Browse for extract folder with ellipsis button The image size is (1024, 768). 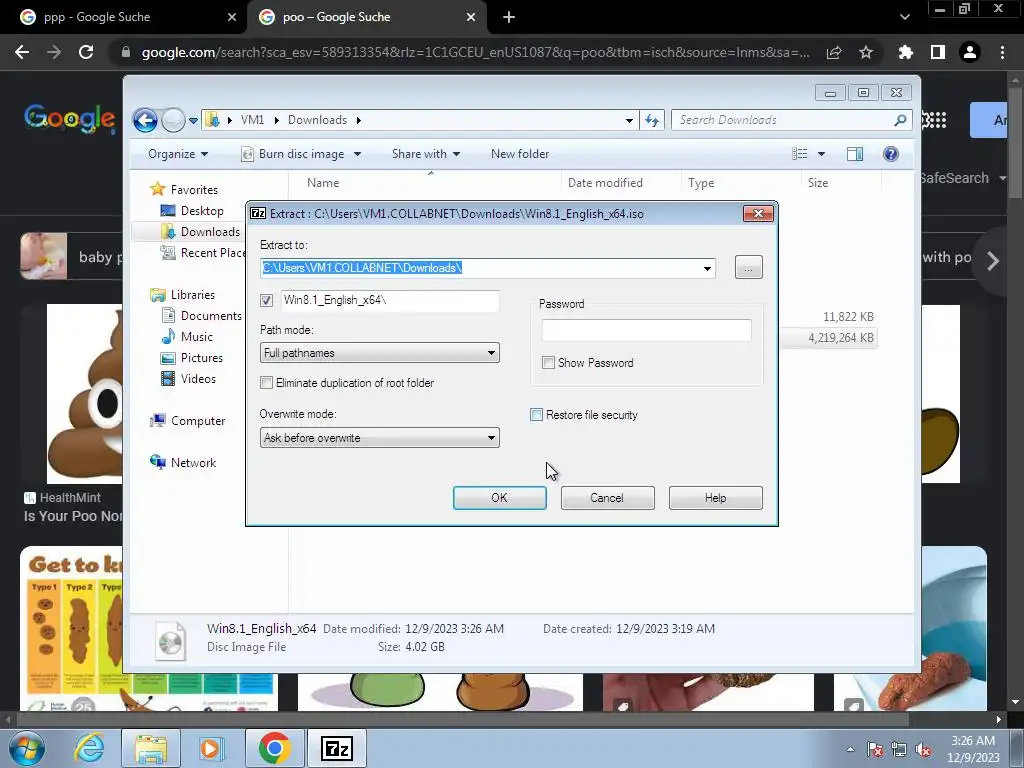point(748,267)
